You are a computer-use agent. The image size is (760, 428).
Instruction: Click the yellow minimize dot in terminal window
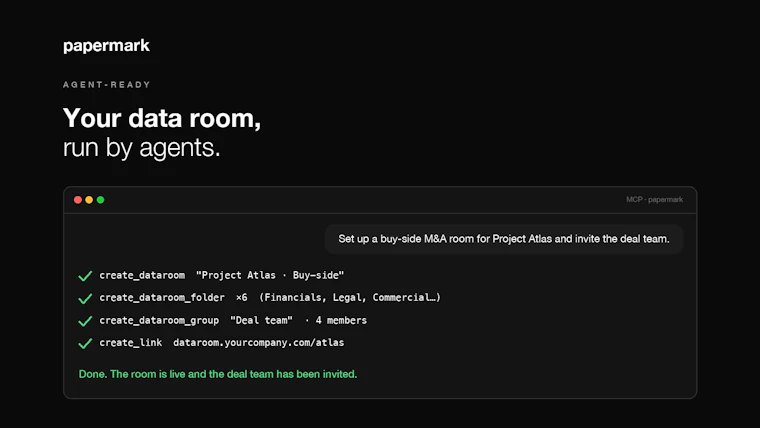pos(89,200)
